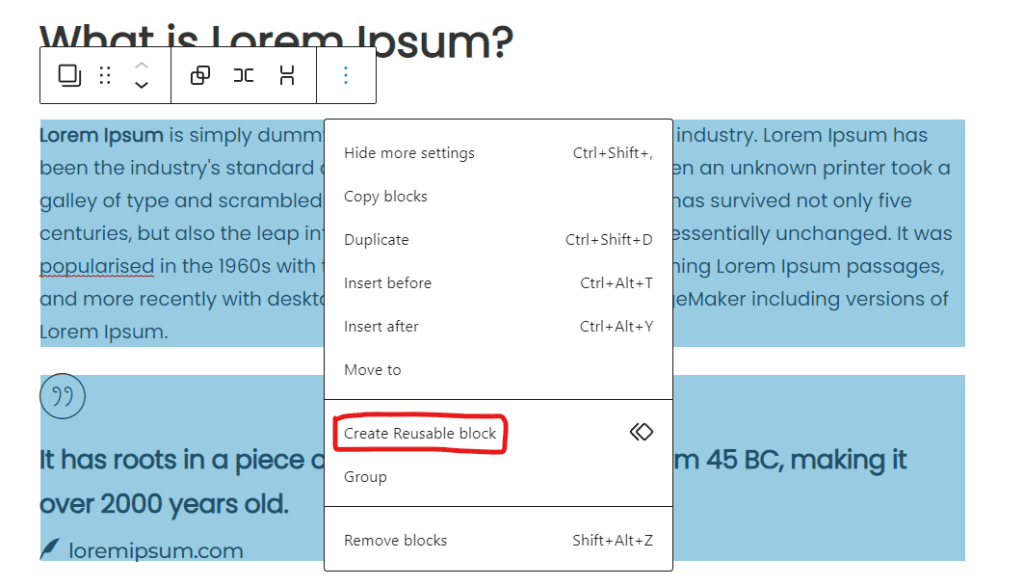Select Hide more settings
The height and width of the screenshot is (586, 1024).
click(x=498, y=153)
